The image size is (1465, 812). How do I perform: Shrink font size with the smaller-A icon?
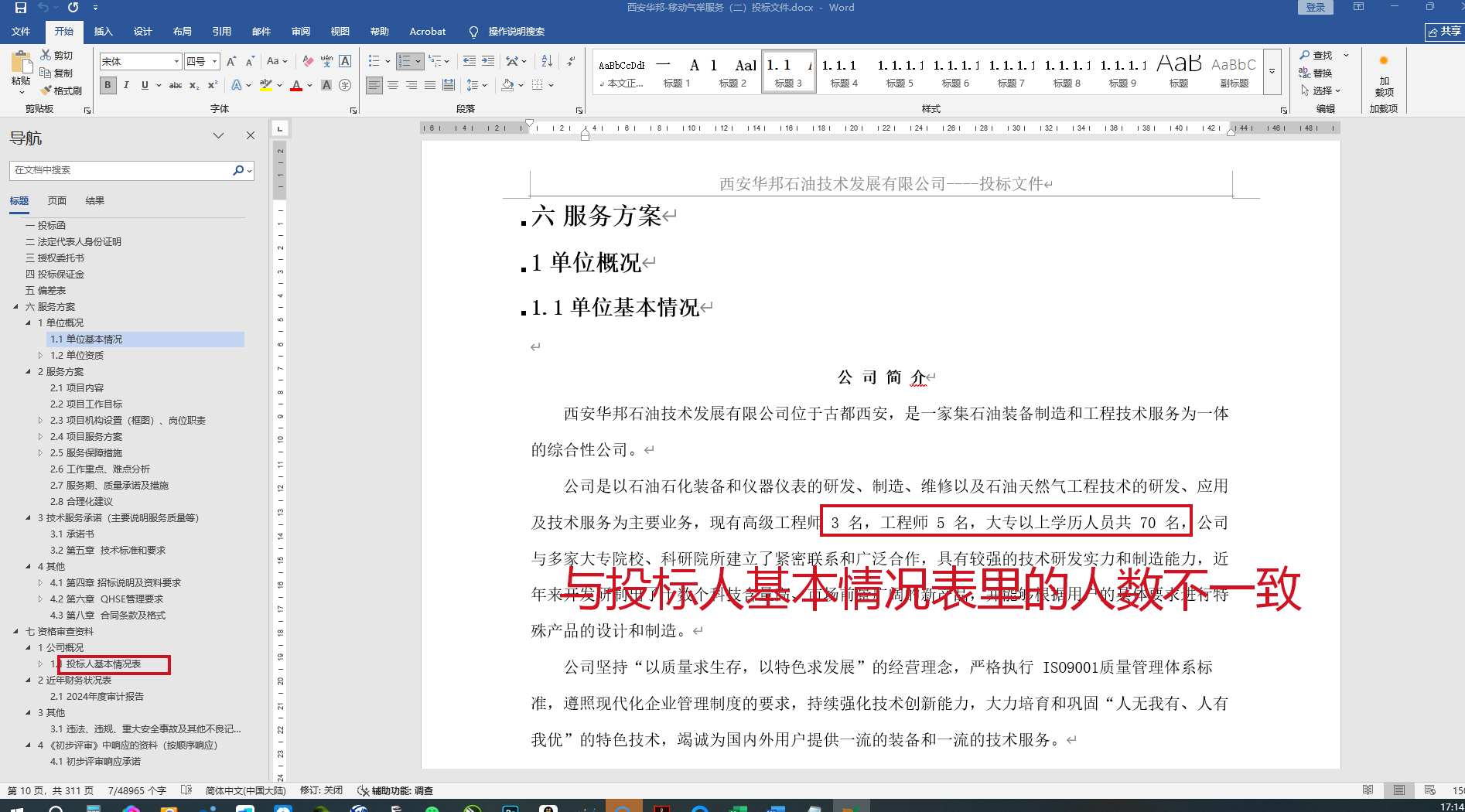click(250, 61)
